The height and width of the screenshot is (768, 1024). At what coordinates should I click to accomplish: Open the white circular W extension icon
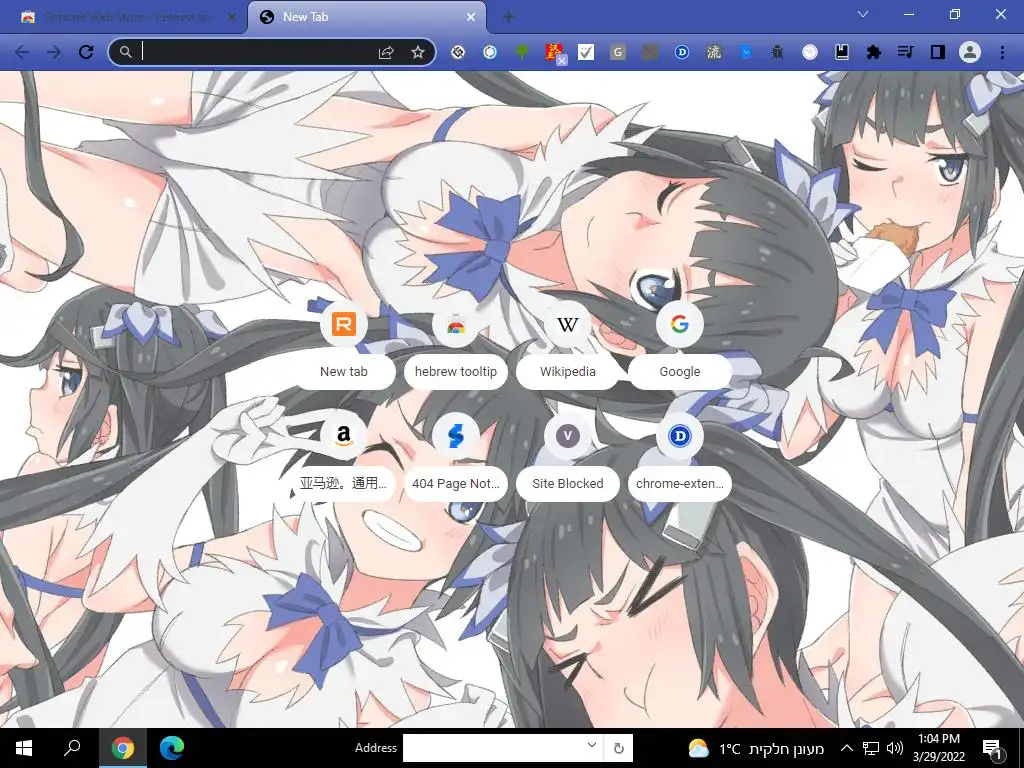[x=810, y=52]
